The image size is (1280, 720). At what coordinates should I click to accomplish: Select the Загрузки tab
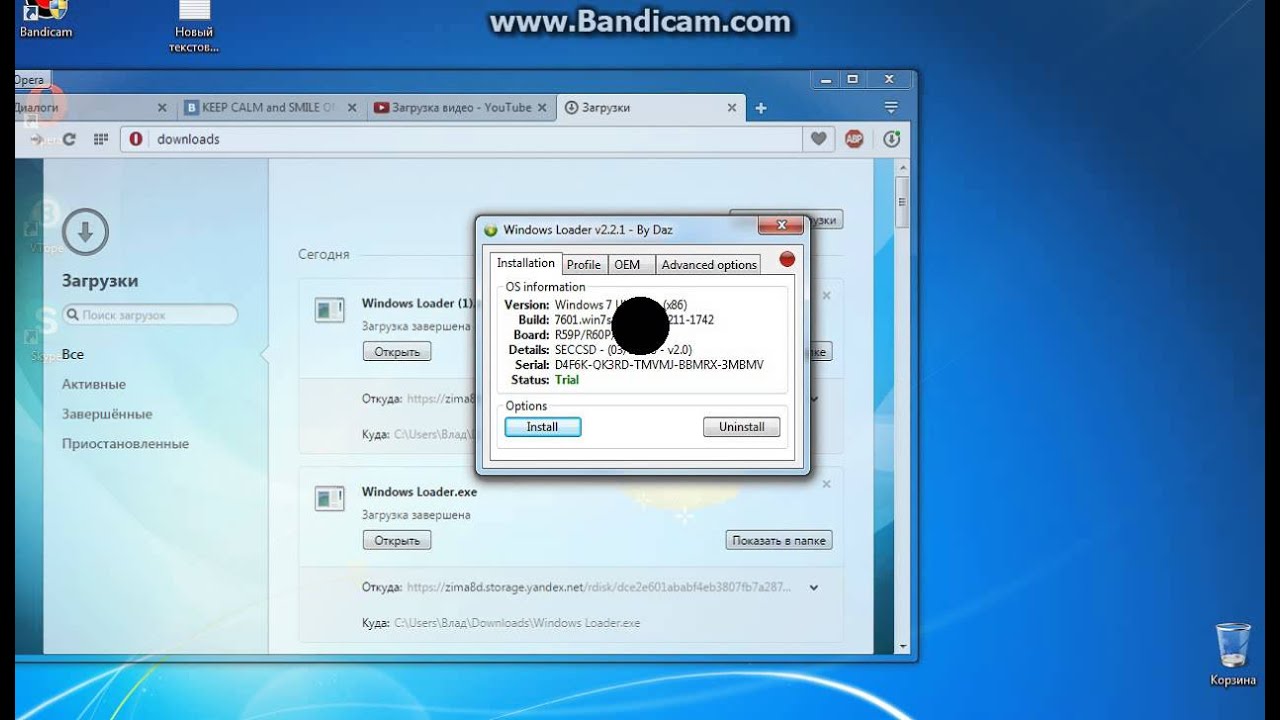(649, 107)
